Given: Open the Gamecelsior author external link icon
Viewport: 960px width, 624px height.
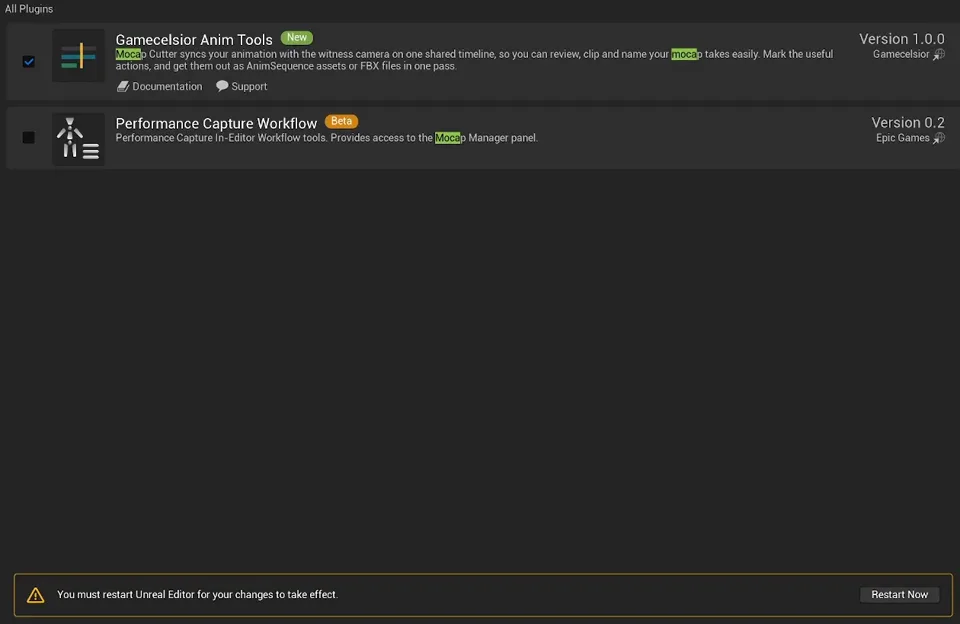Looking at the screenshot, I should pos(939,55).
